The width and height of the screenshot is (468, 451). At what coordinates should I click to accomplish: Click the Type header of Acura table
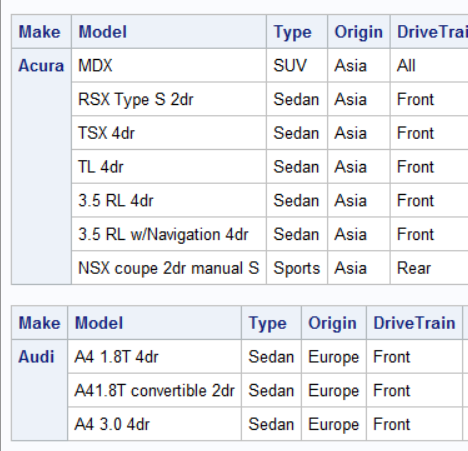[297, 32]
